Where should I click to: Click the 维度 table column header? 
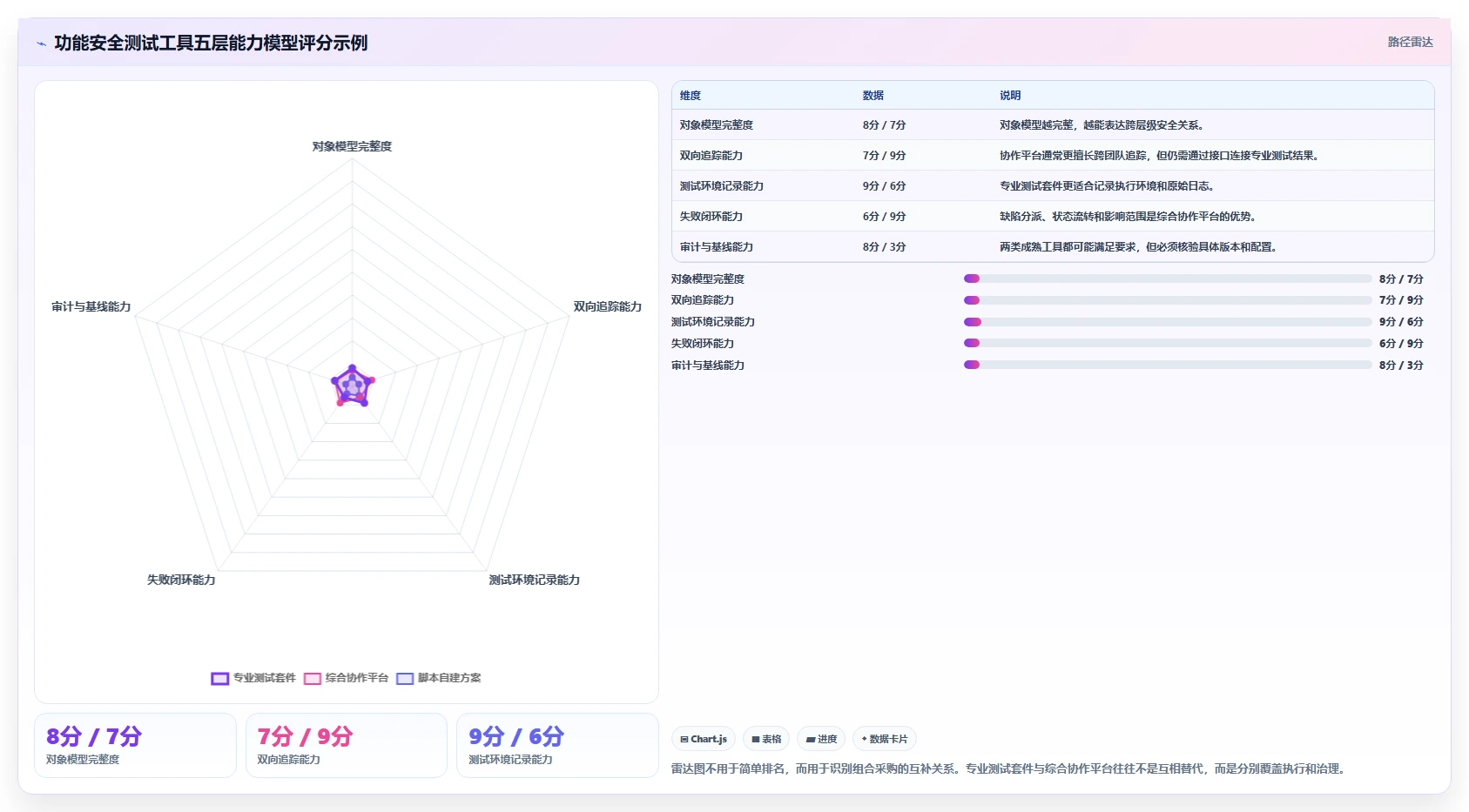coord(691,96)
